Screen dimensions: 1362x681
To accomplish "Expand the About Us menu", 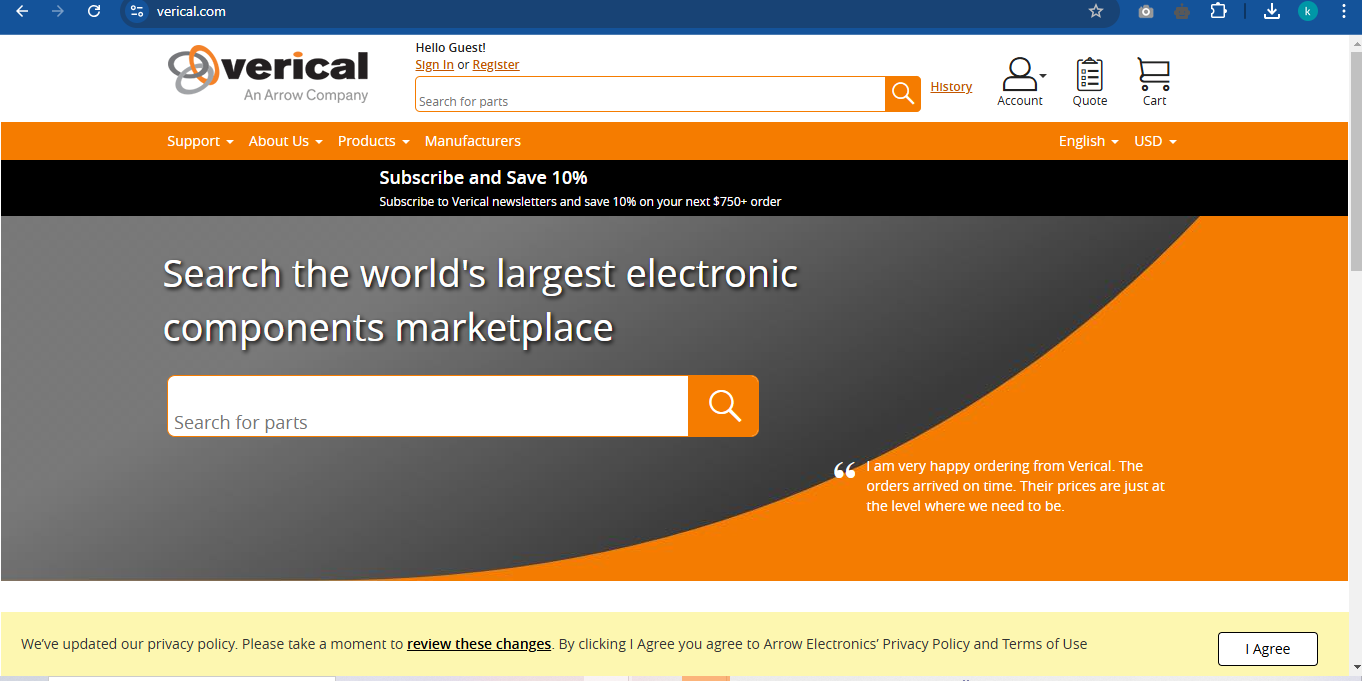I will (286, 141).
